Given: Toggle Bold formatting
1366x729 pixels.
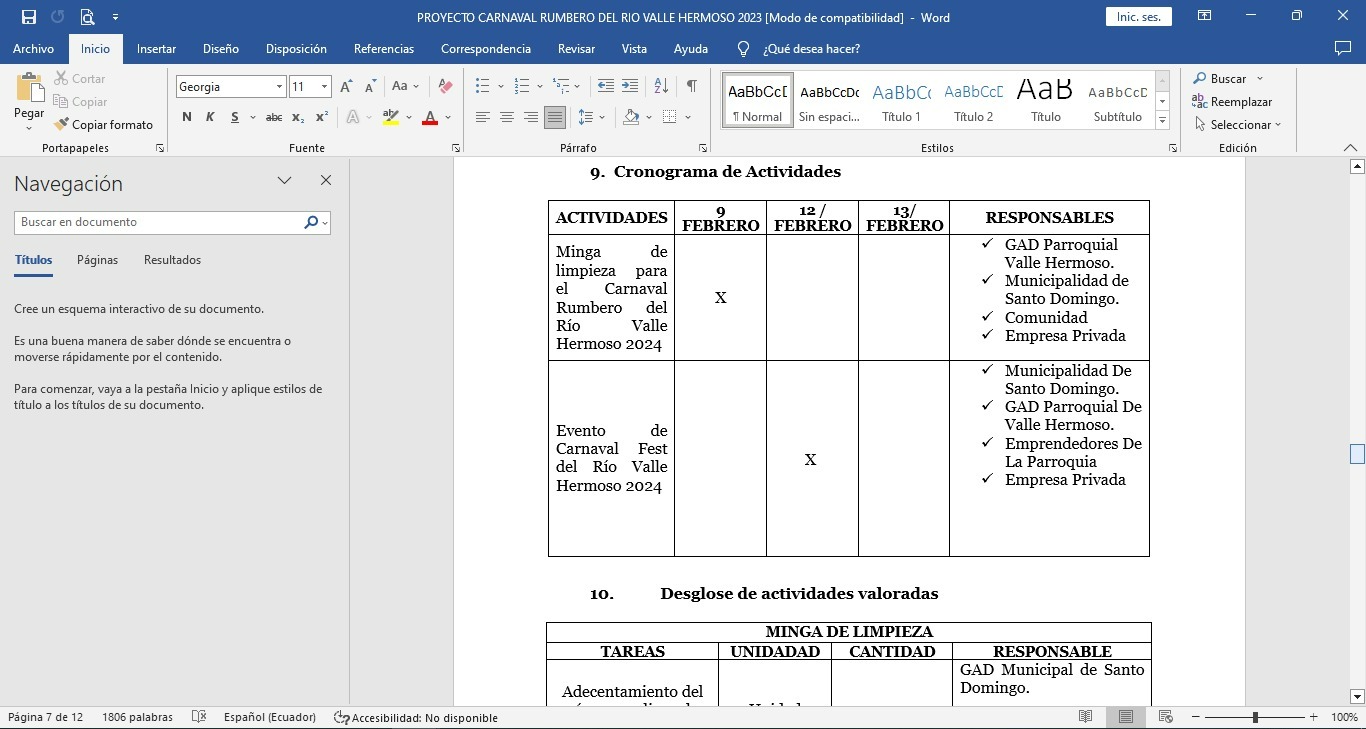Looking at the screenshot, I should pos(187,117).
